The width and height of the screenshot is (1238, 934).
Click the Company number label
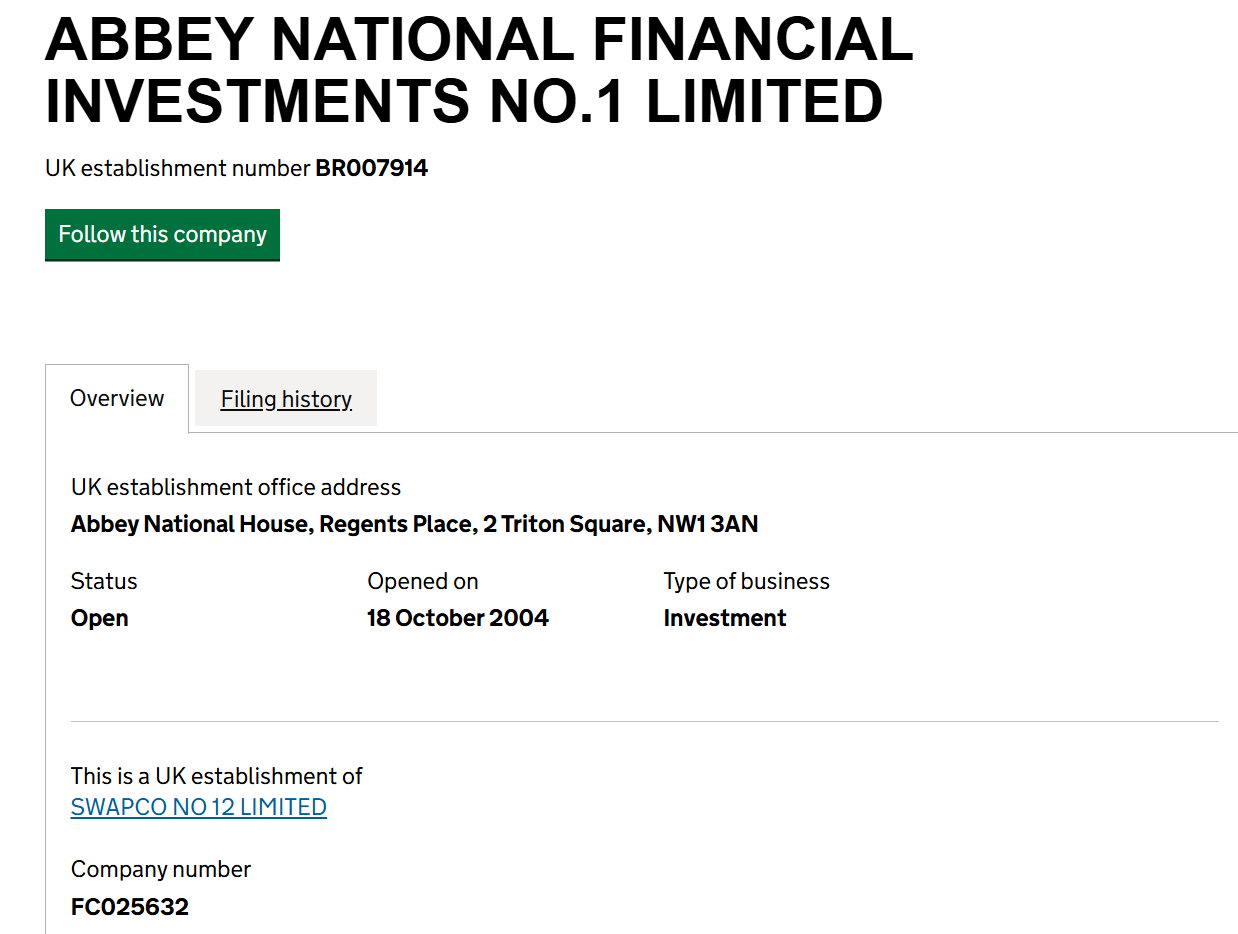point(161,869)
